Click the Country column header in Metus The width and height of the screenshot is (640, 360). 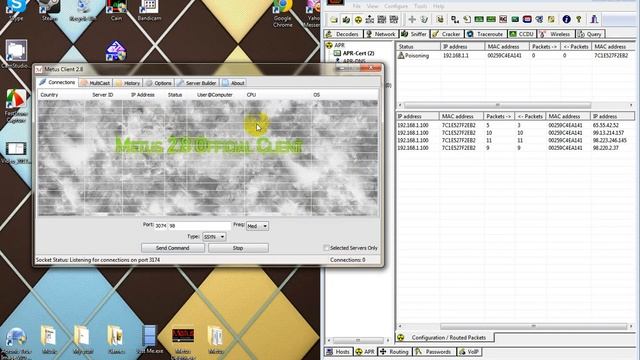(x=49, y=95)
